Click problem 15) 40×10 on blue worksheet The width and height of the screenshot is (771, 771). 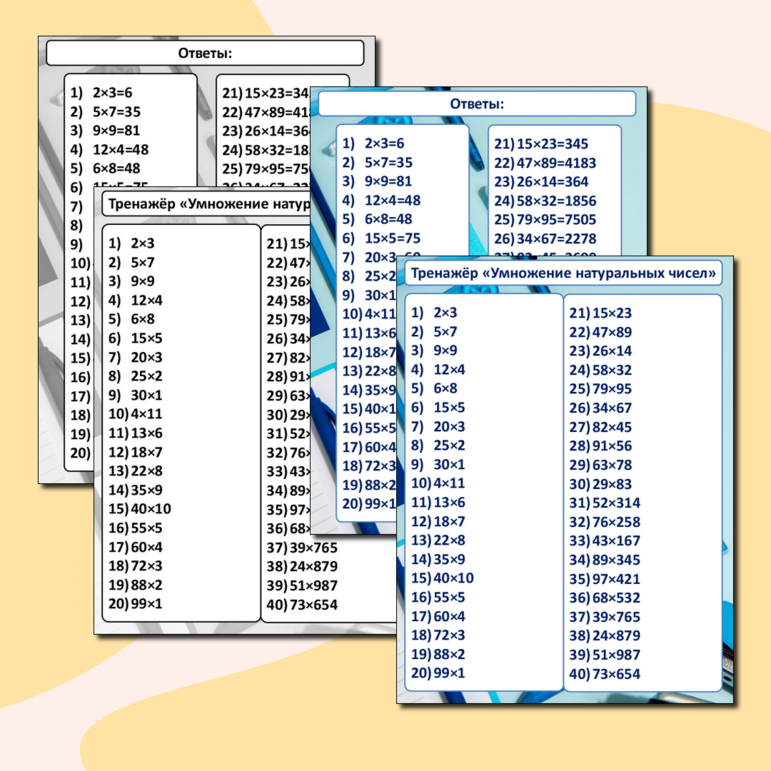[x=442, y=578]
